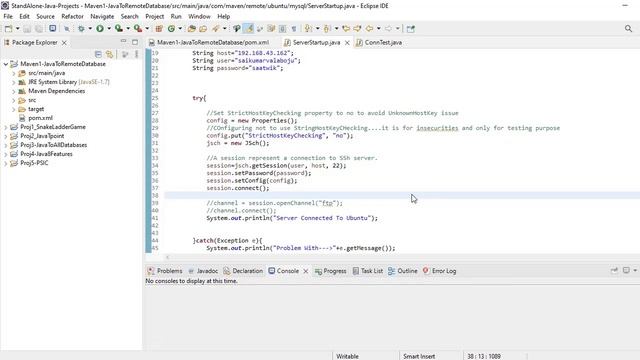Click the Open Type toolbar icon

[x=191, y=29]
